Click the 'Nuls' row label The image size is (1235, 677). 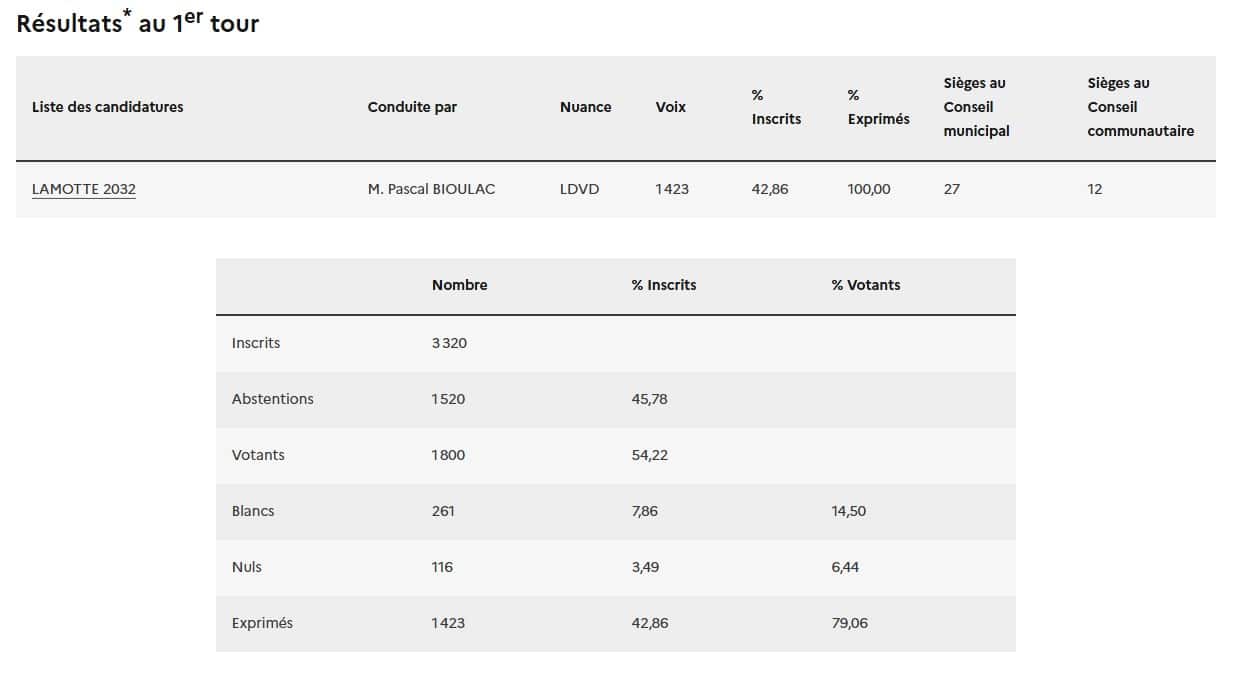(x=247, y=567)
